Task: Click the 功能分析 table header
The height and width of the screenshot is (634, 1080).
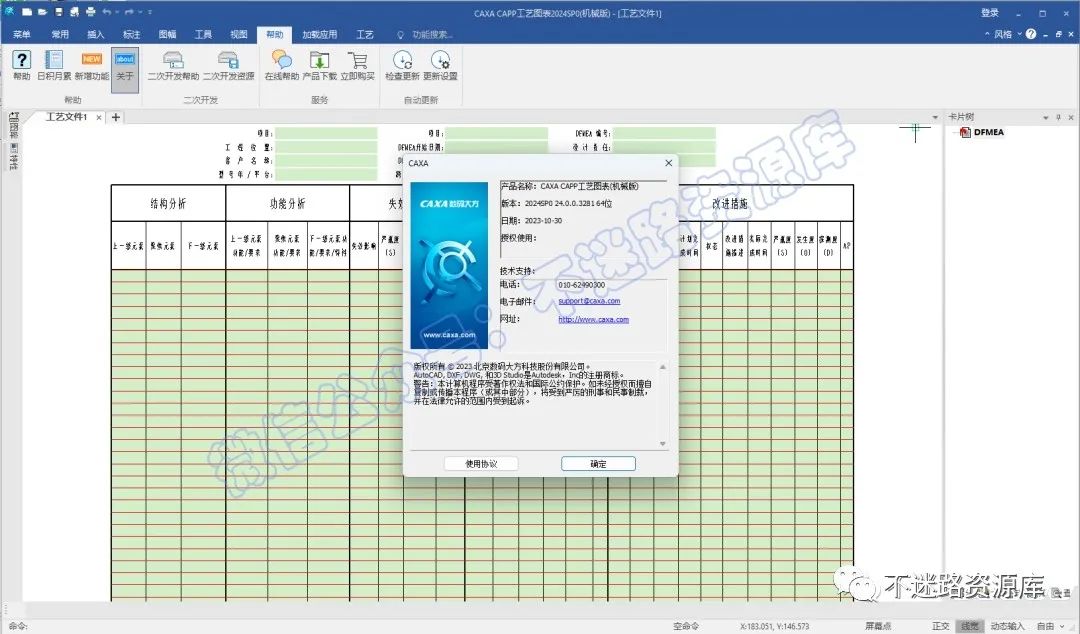Action: click(287, 203)
